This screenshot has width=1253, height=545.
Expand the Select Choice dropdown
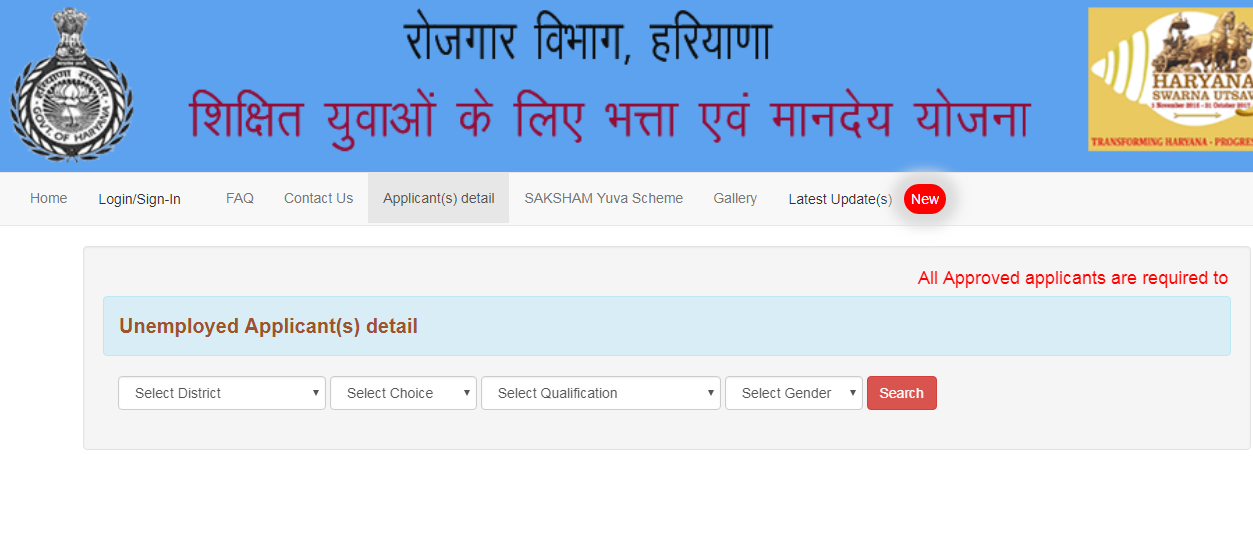tap(403, 393)
